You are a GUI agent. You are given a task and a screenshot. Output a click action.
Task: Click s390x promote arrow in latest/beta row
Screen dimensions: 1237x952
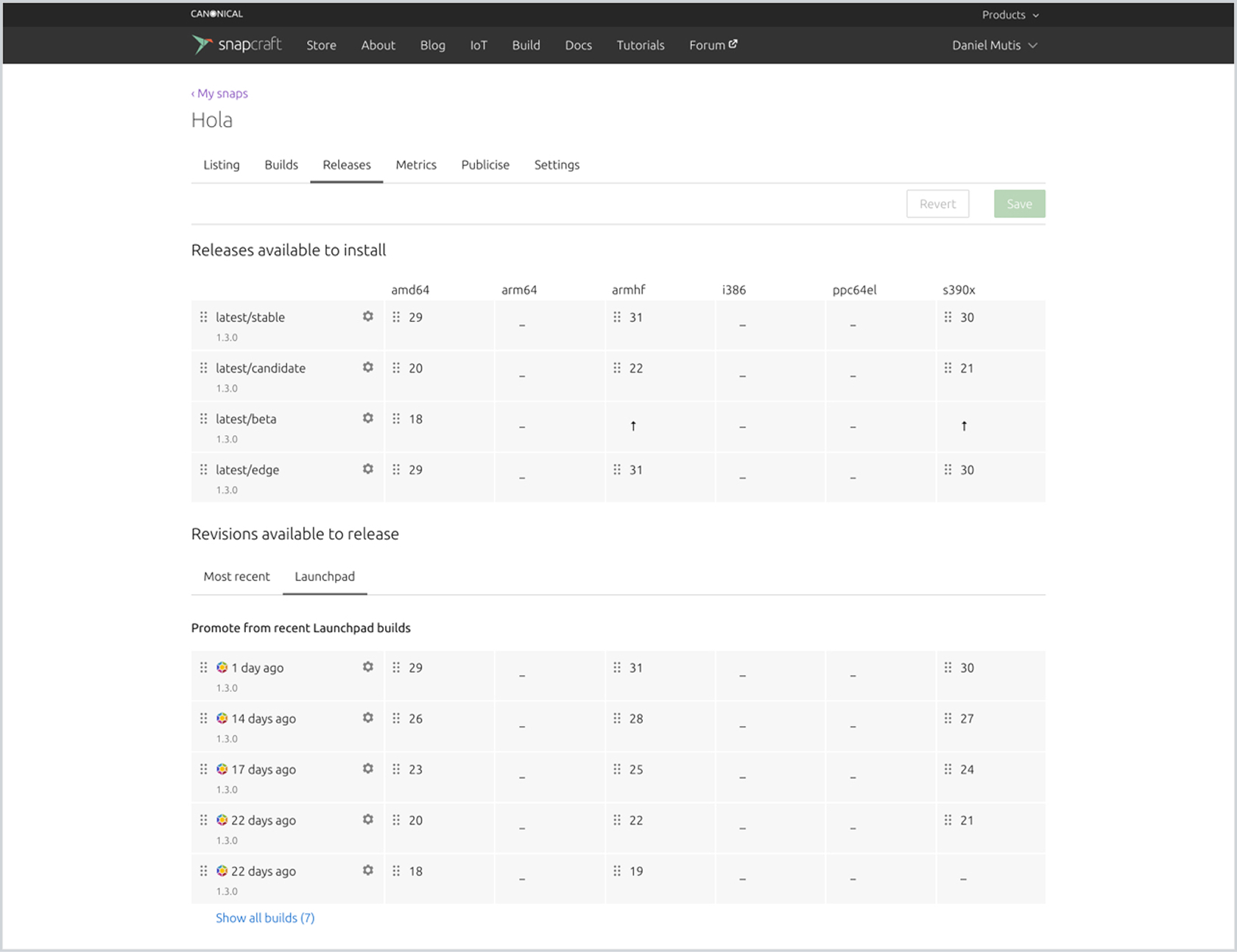964,426
